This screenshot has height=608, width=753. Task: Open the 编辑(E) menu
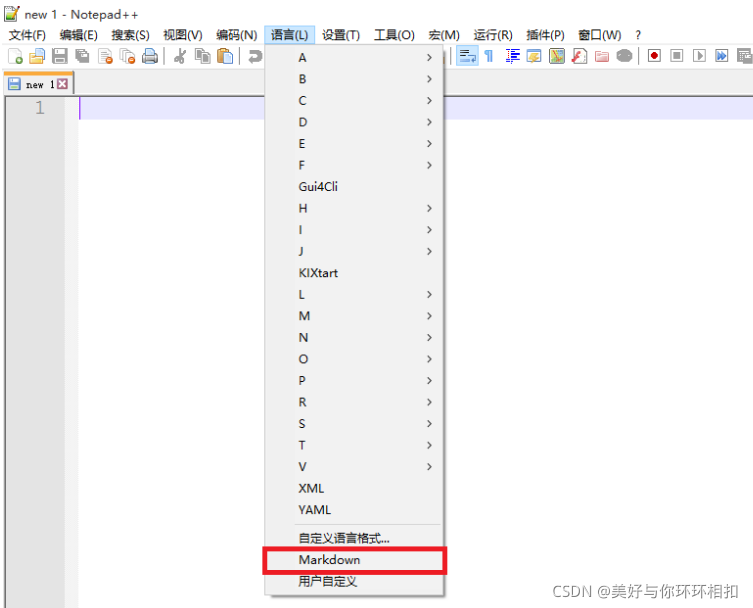pyautogui.click(x=79, y=35)
